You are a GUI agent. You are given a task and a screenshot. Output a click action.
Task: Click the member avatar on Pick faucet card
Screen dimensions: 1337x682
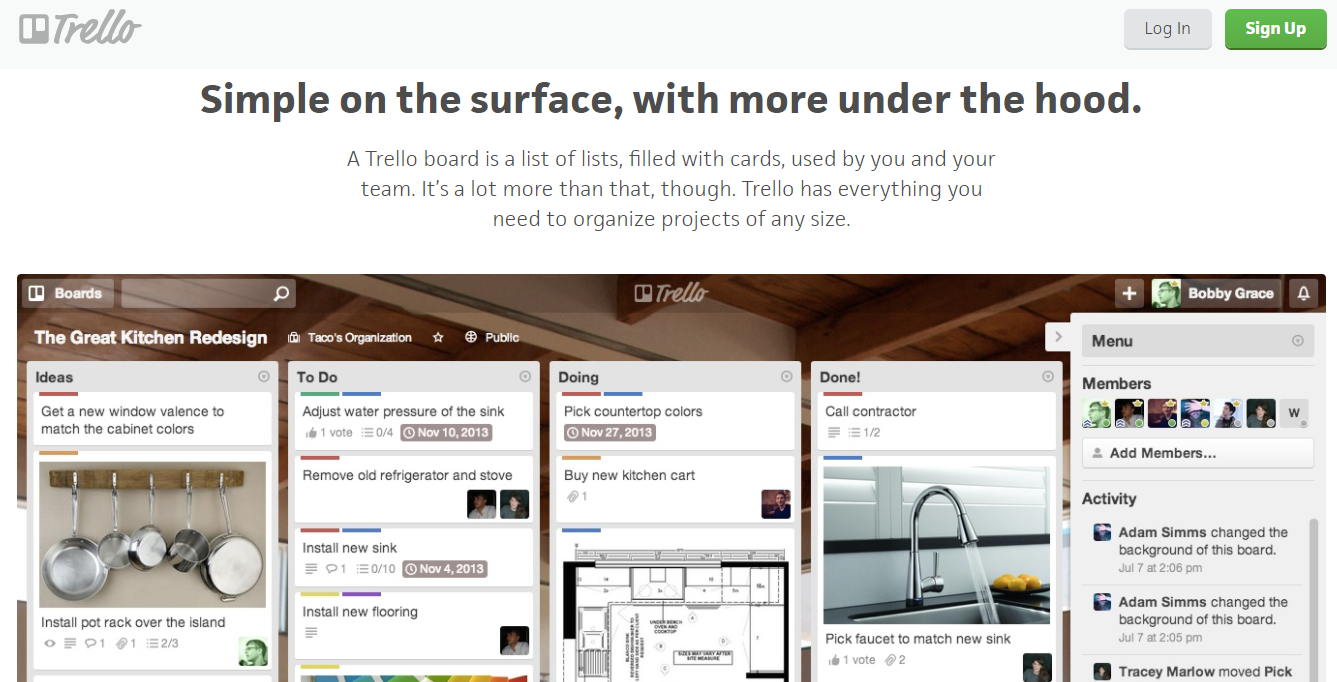(x=1037, y=667)
